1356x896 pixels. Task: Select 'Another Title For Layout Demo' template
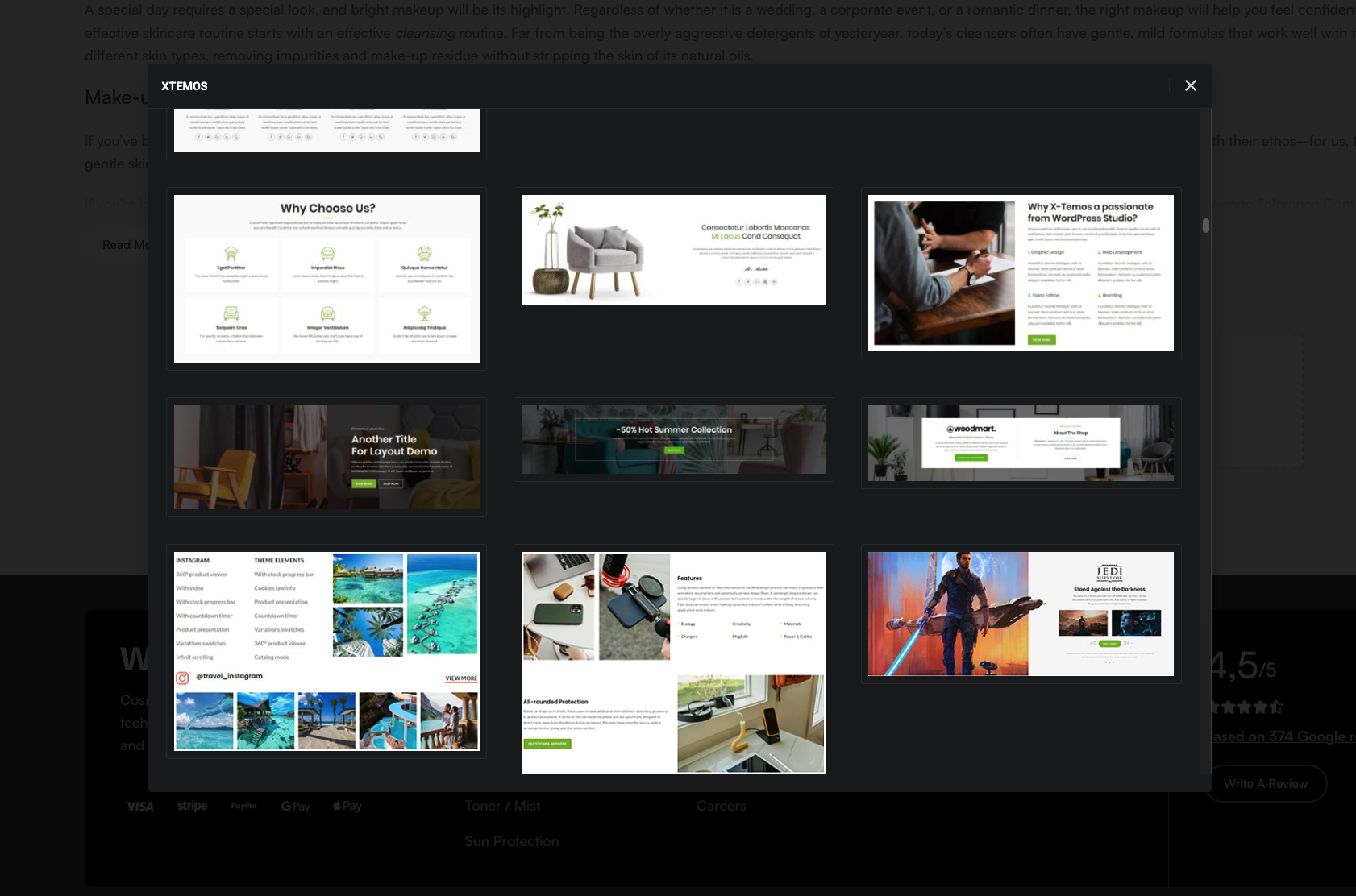(327, 457)
